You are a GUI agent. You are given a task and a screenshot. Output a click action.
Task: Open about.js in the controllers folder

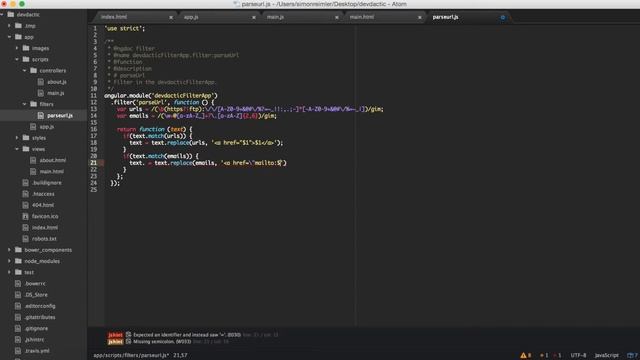56,82
